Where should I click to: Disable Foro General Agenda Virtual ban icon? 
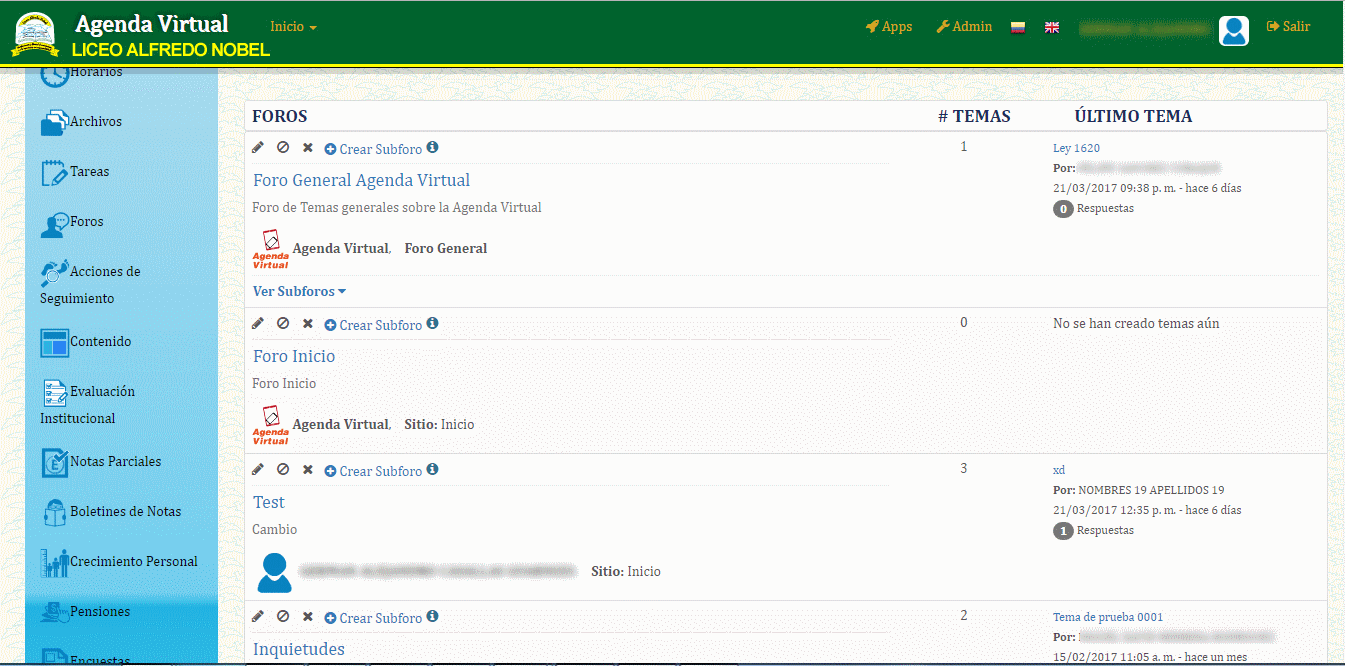[x=283, y=148]
